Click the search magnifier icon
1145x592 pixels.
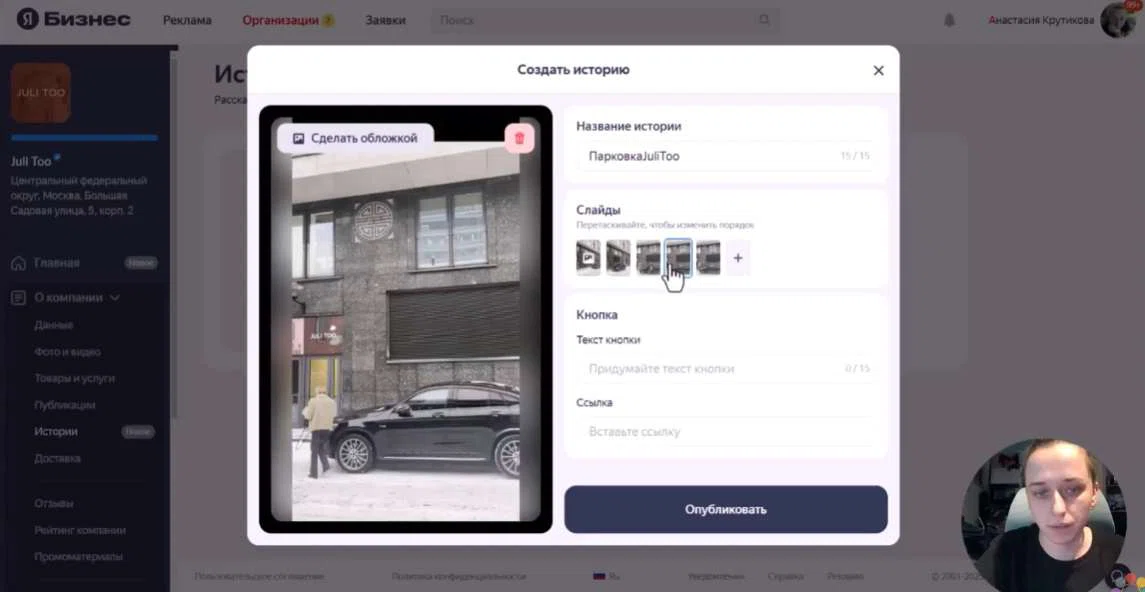coord(765,20)
